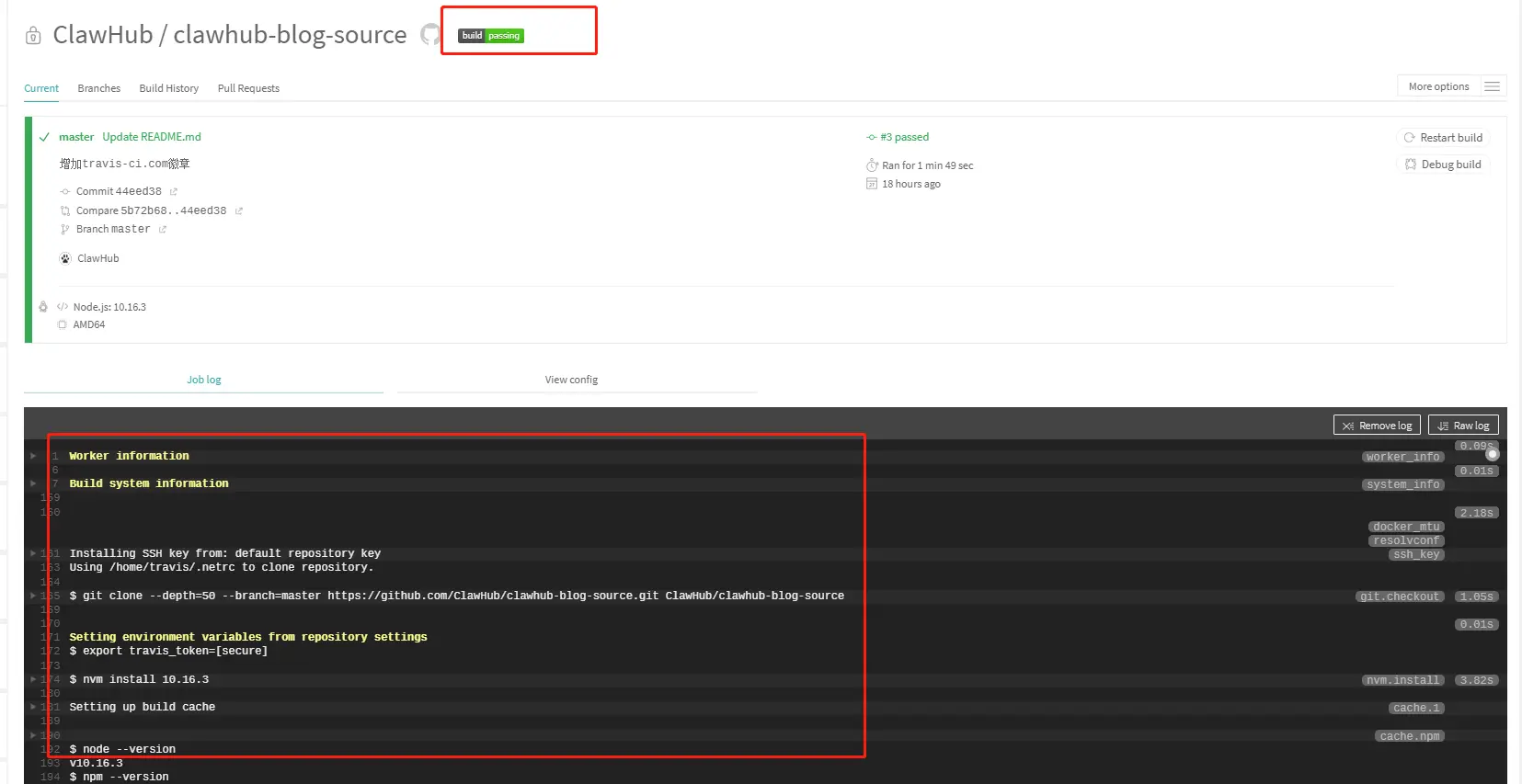The height and width of the screenshot is (784, 1522).
Task: Click the private repository lock icon
Action: [33, 36]
